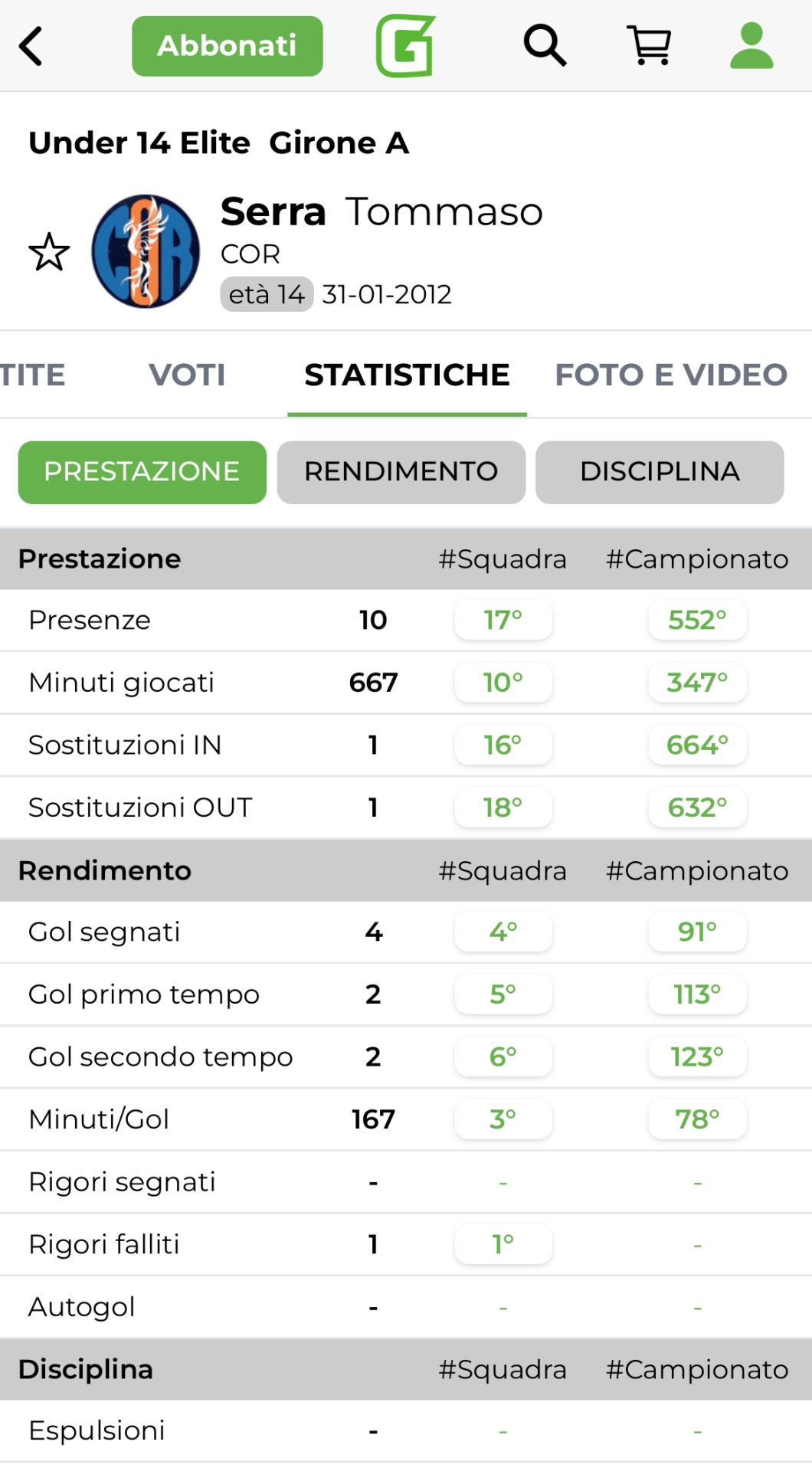Image resolution: width=812 pixels, height=1471 pixels.
Task: Tap the Rigori falliti team rank 1°
Action: point(503,1244)
